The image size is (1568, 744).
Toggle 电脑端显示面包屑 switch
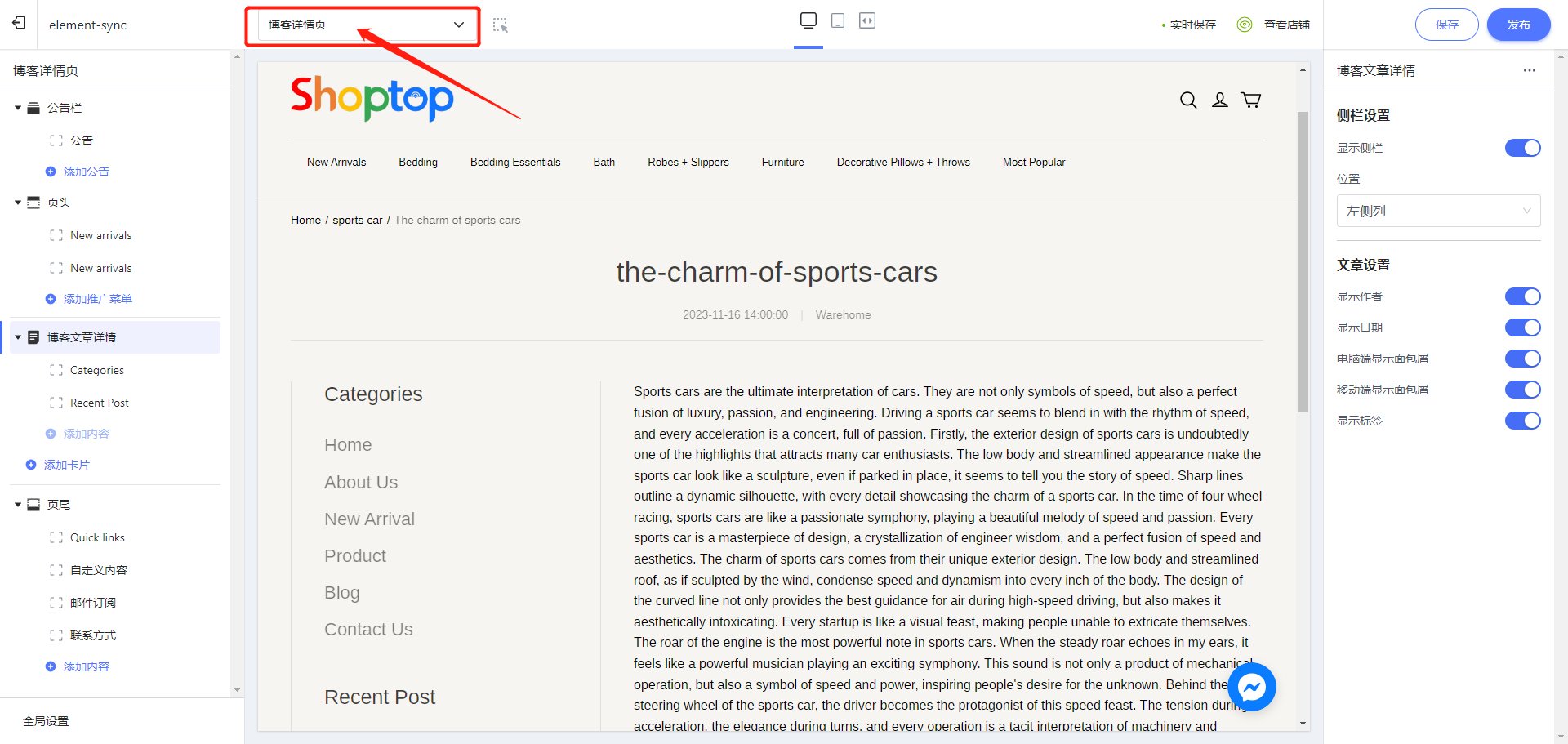pyautogui.click(x=1522, y=359)
